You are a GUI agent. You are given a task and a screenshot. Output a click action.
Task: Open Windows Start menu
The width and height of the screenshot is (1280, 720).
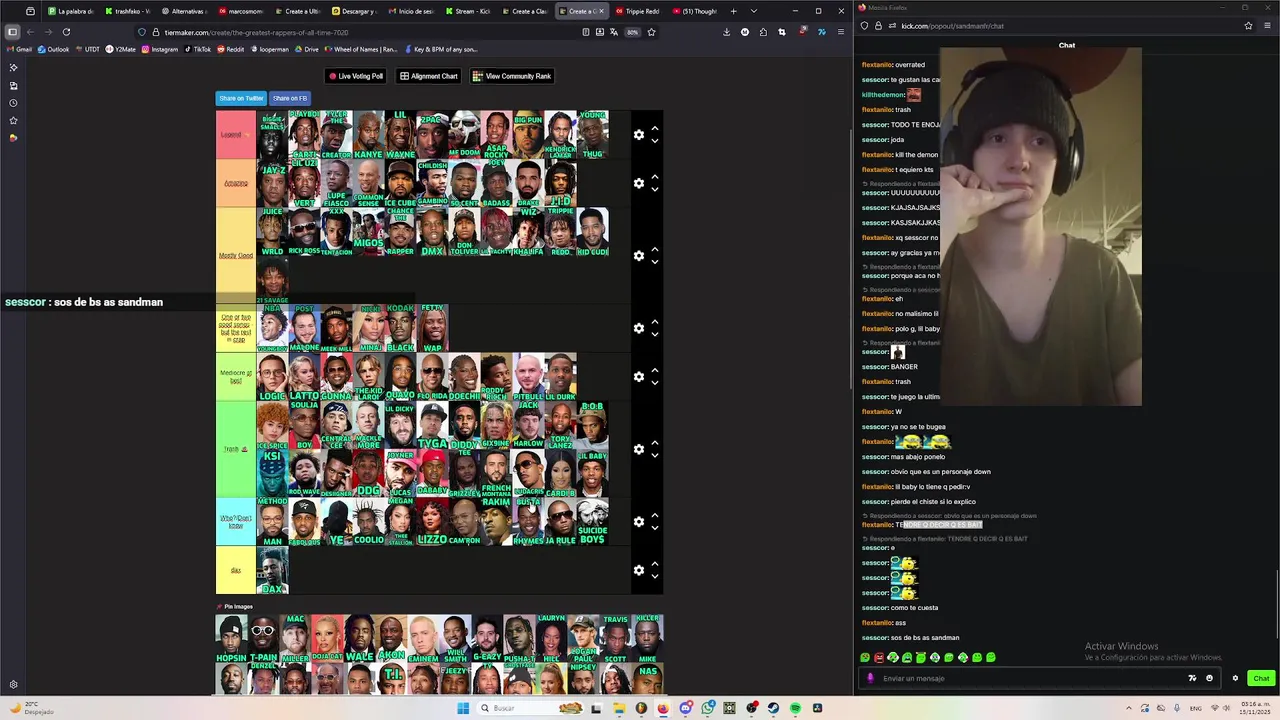tap(463, 708)
